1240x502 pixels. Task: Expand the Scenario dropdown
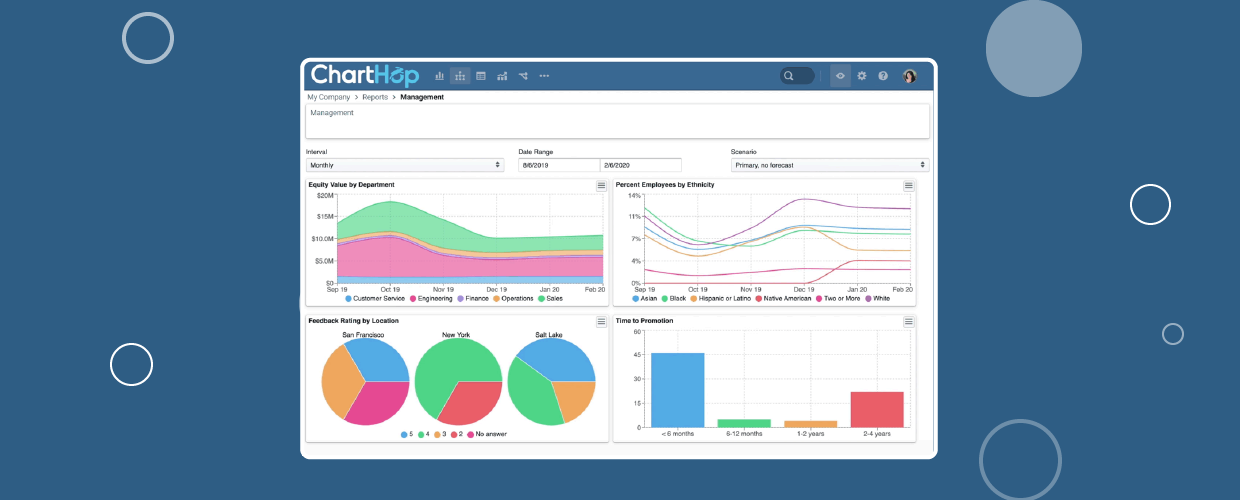point(829,165)
